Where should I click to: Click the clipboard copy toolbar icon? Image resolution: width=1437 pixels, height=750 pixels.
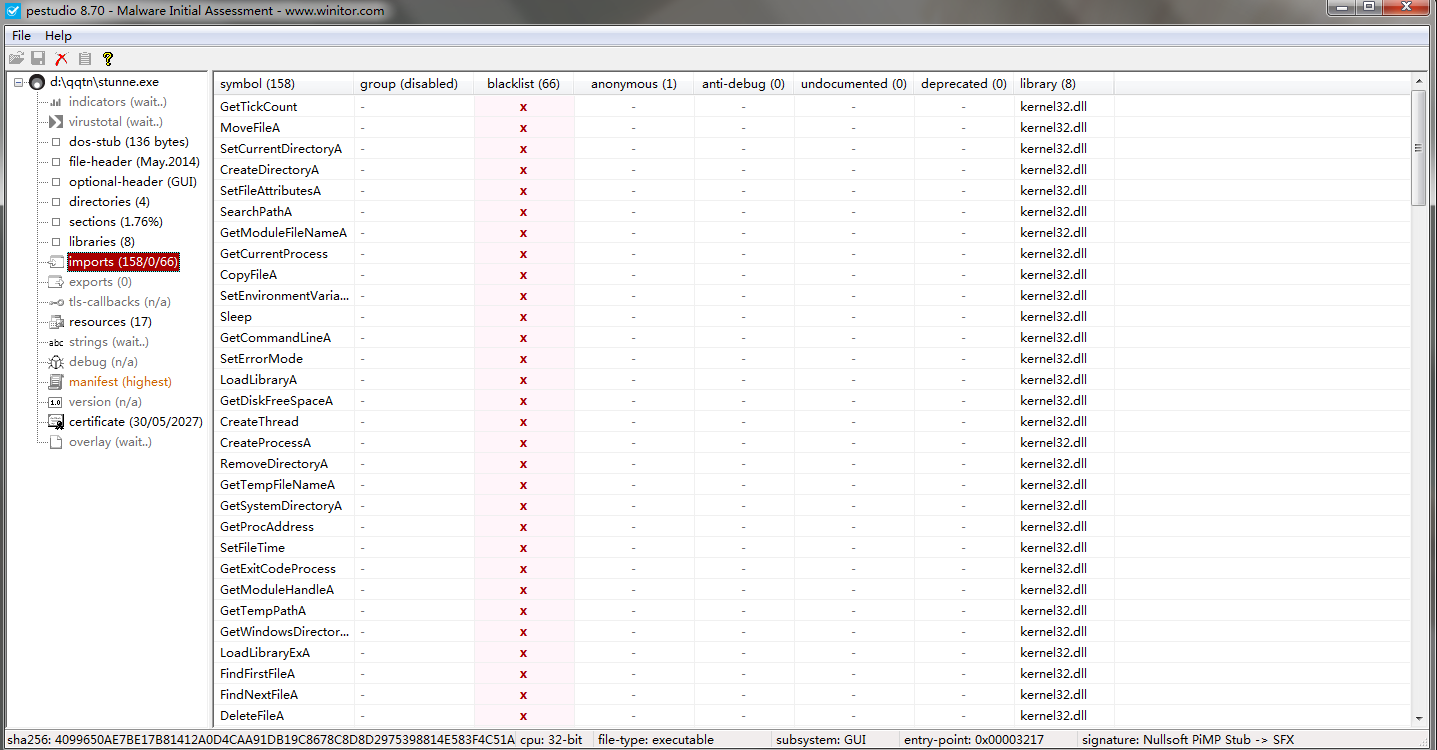pos(85,59)
